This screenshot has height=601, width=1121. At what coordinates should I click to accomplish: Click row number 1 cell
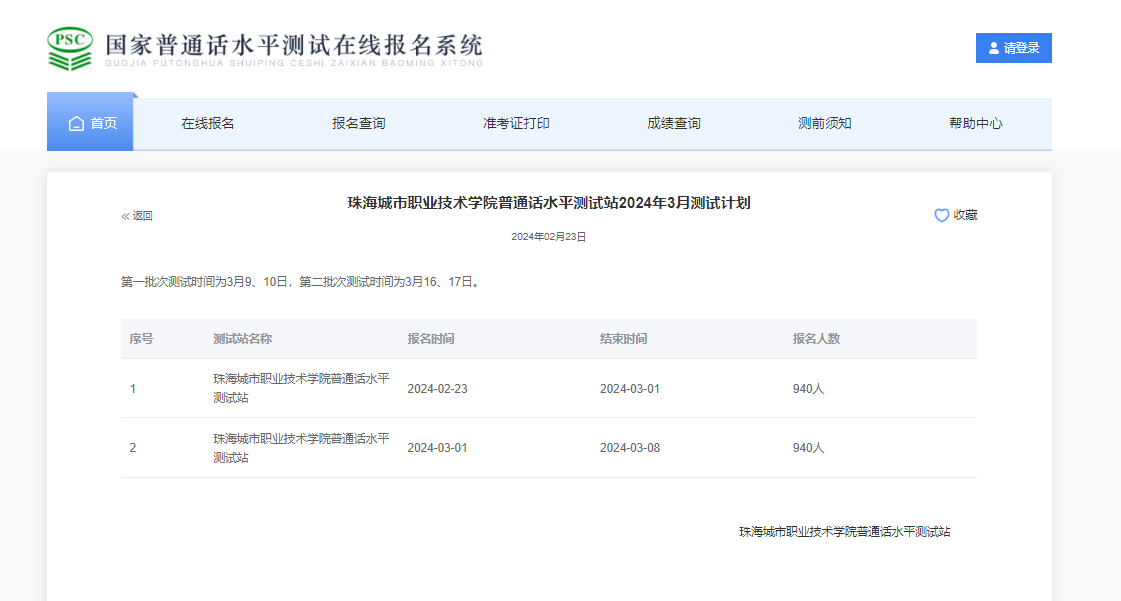pyautogui.click(x=133, y=389)
